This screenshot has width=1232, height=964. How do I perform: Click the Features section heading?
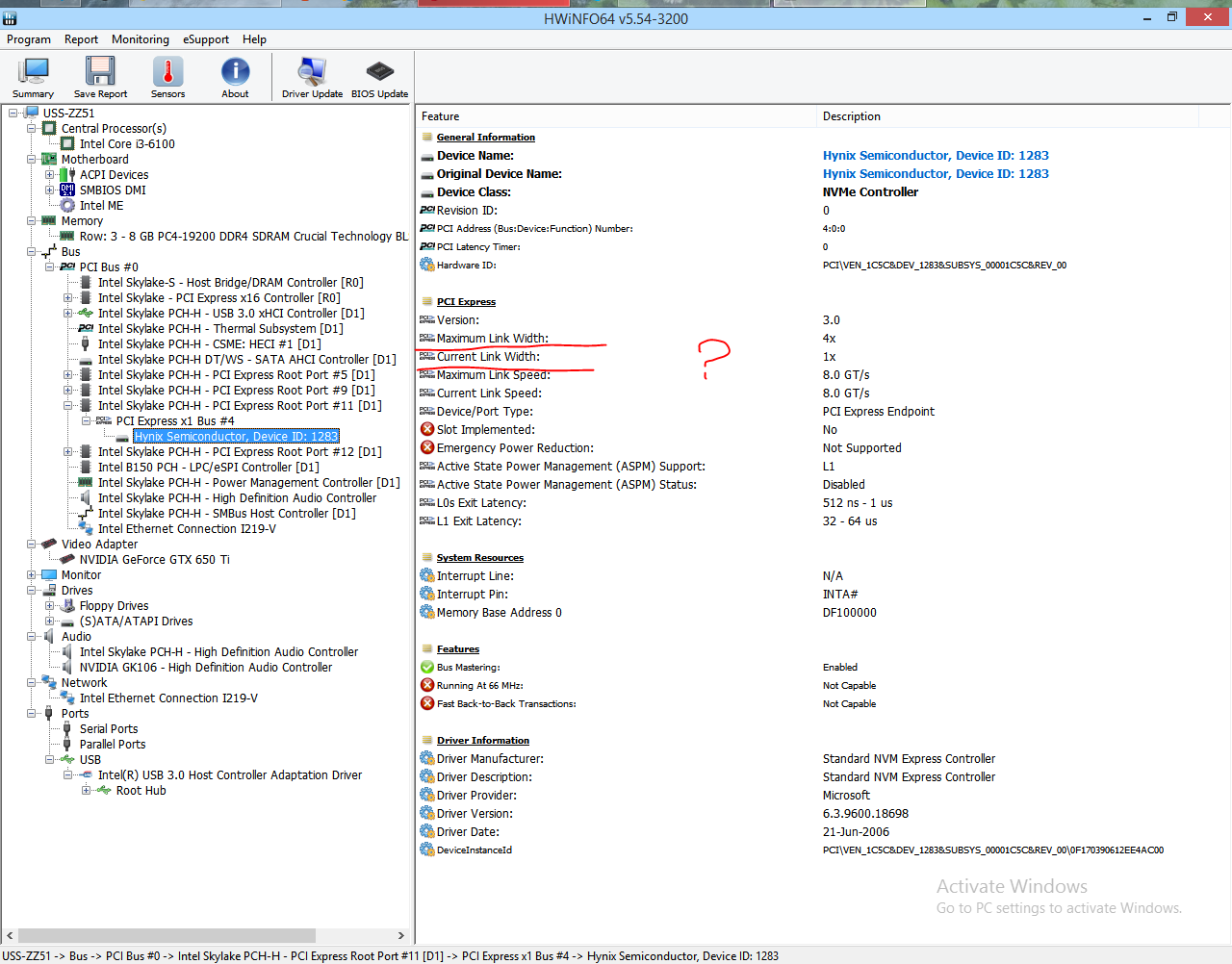458,649
